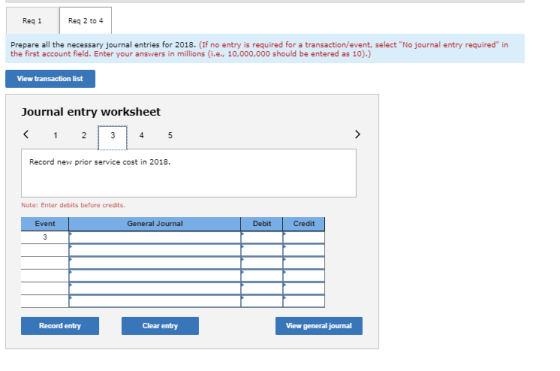Select the Req 2 to 4 tab
Screen dimensions: 560x371
click(x=85, y=21)
